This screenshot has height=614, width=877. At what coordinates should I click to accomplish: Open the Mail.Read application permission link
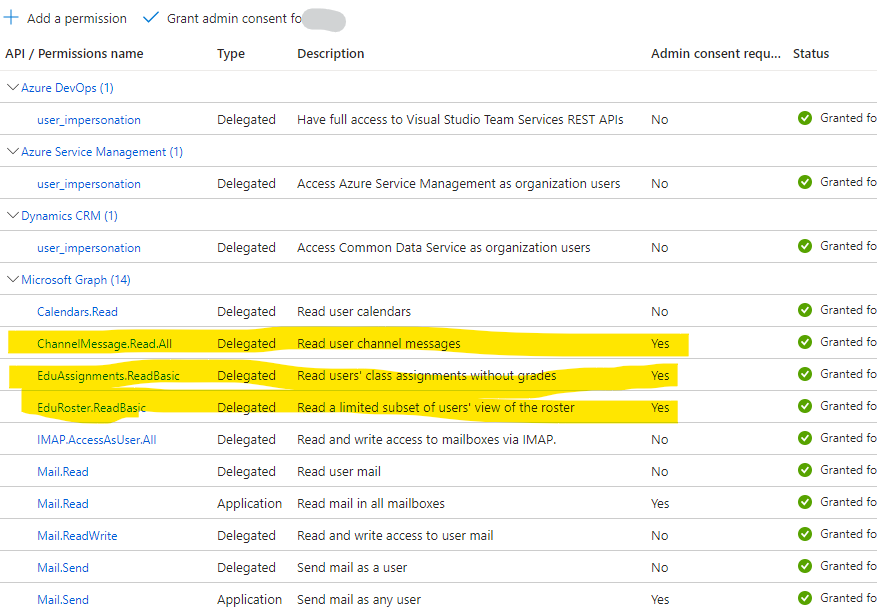(x=62, y=503)
